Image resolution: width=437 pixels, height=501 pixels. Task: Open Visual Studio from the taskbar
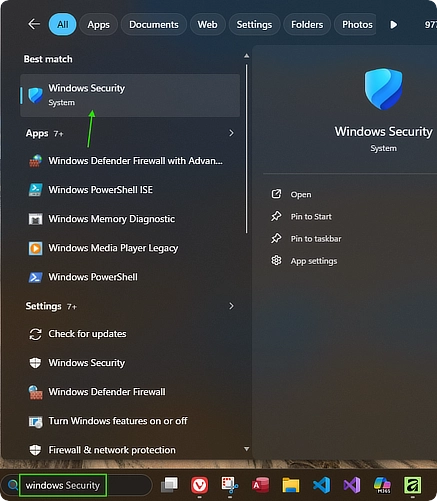pos(352,485)
